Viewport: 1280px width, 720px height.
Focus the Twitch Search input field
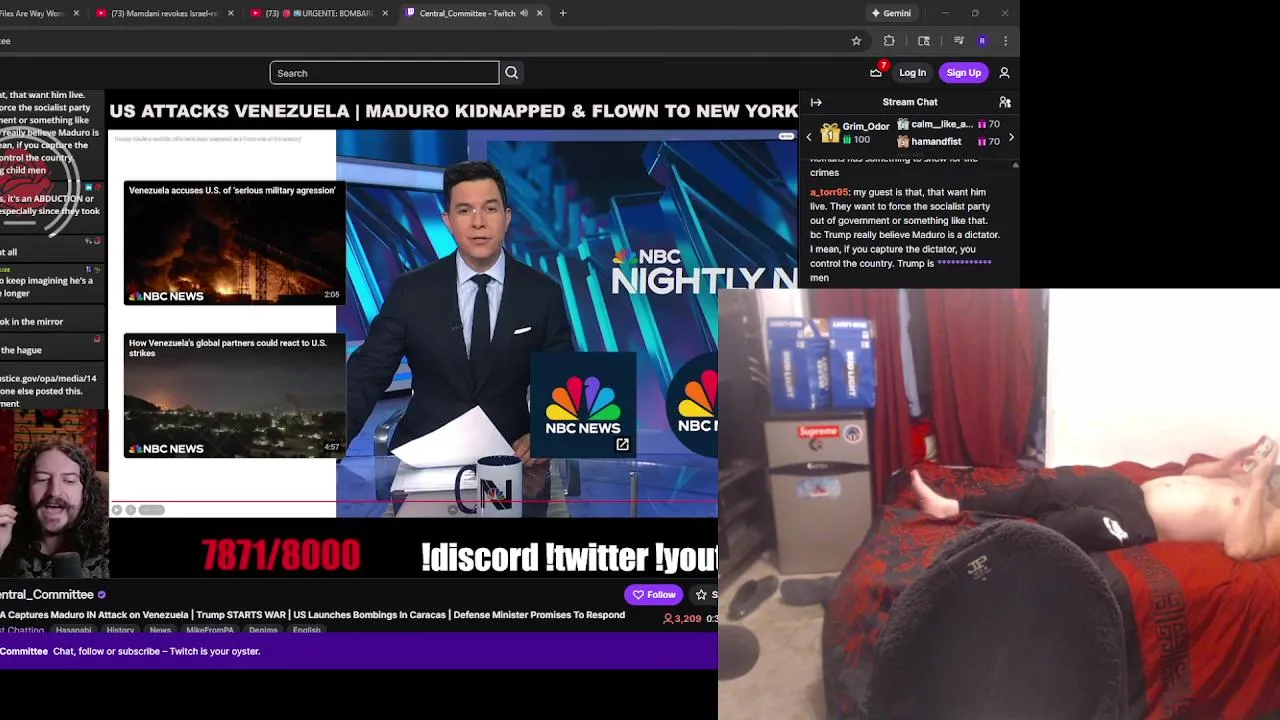tap(384, 73)
